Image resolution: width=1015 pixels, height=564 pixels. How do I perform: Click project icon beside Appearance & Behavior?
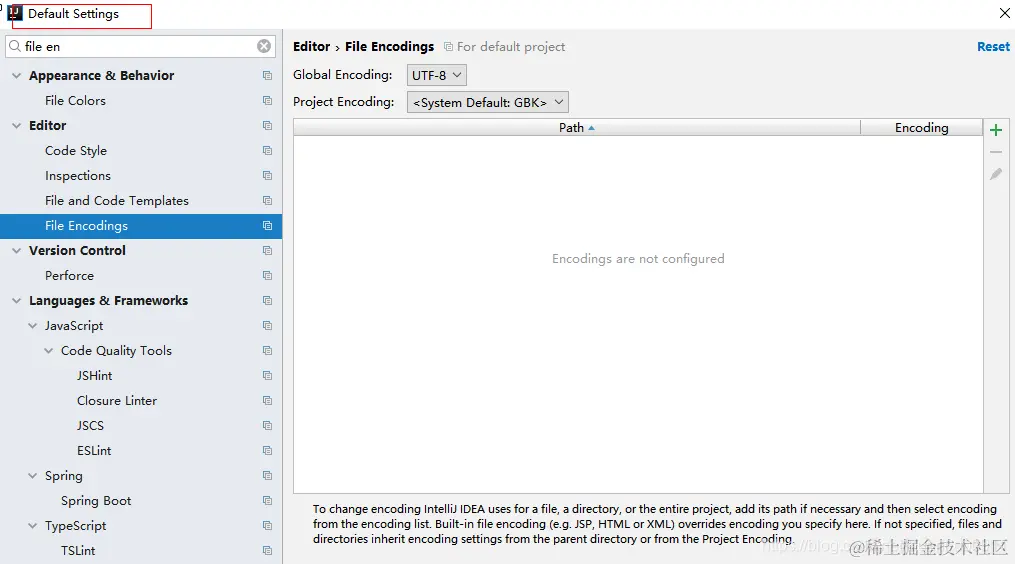click(267, 76)
